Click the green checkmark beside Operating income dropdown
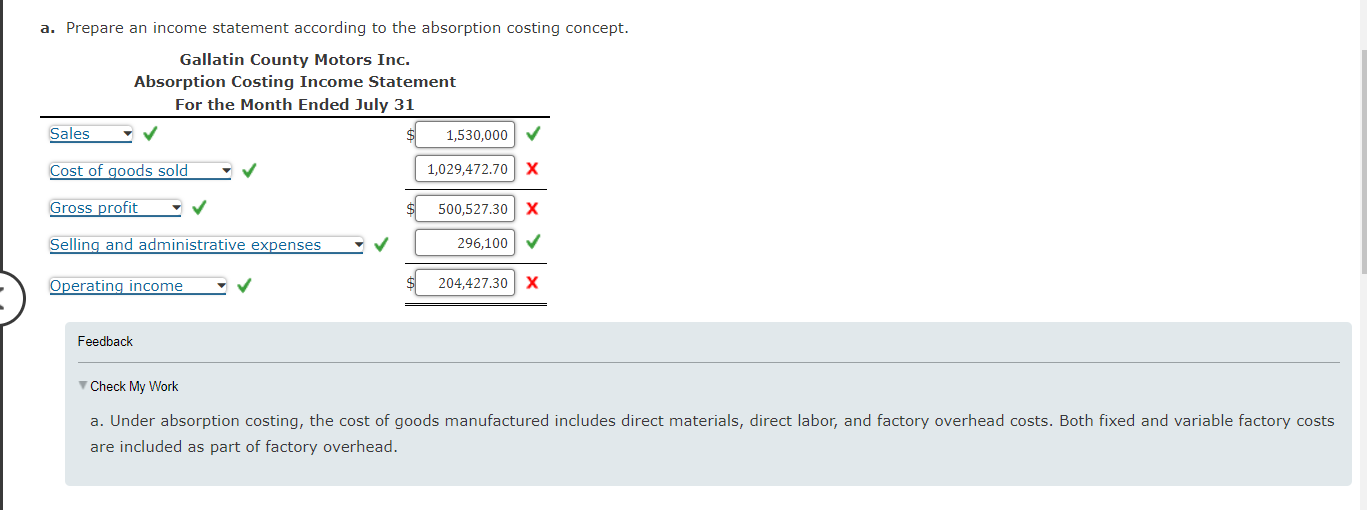 (x=245, y=286)
